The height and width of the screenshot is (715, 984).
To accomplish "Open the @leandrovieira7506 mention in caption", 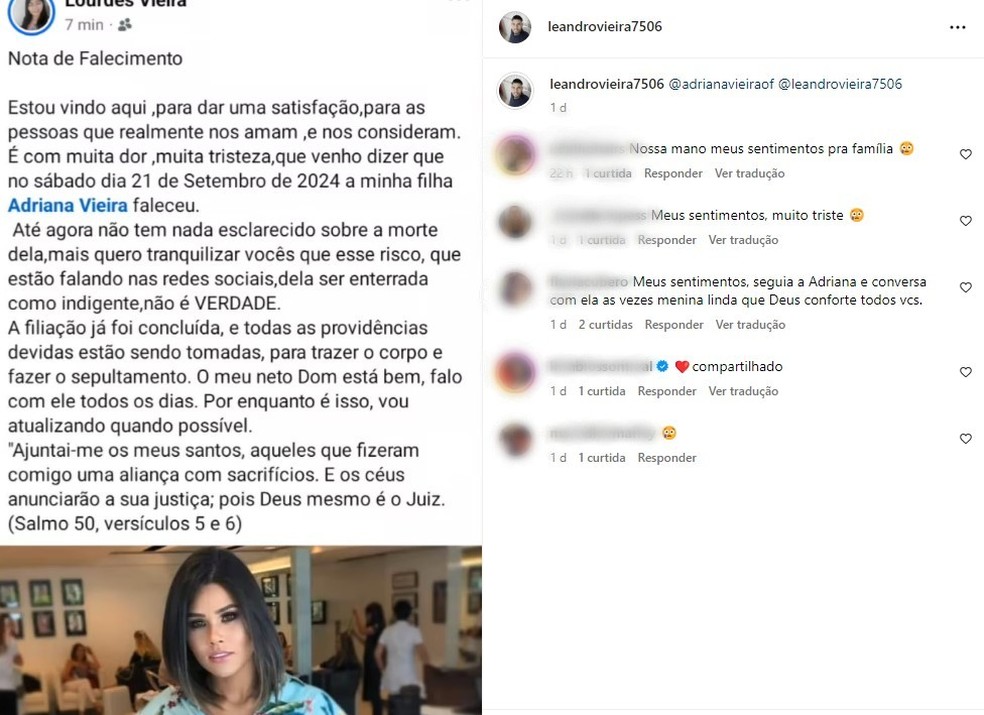I will pos(840,84).
